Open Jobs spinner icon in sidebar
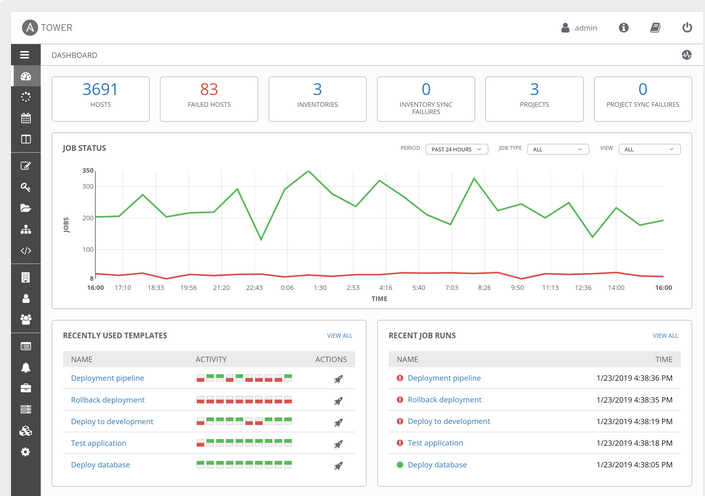 [x=26, y=97]
